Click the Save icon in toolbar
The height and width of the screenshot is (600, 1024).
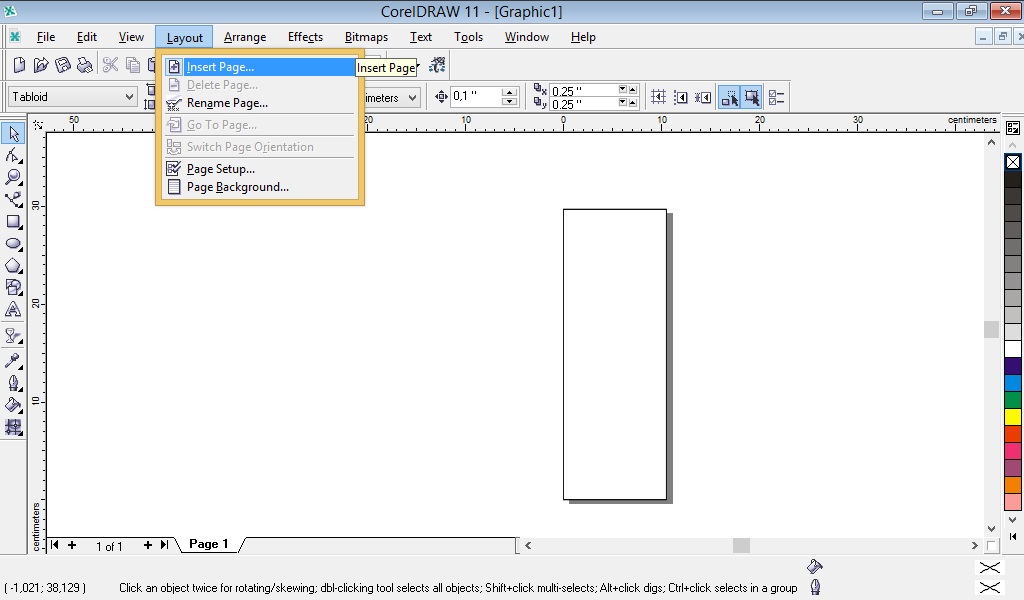click(63, 65)
